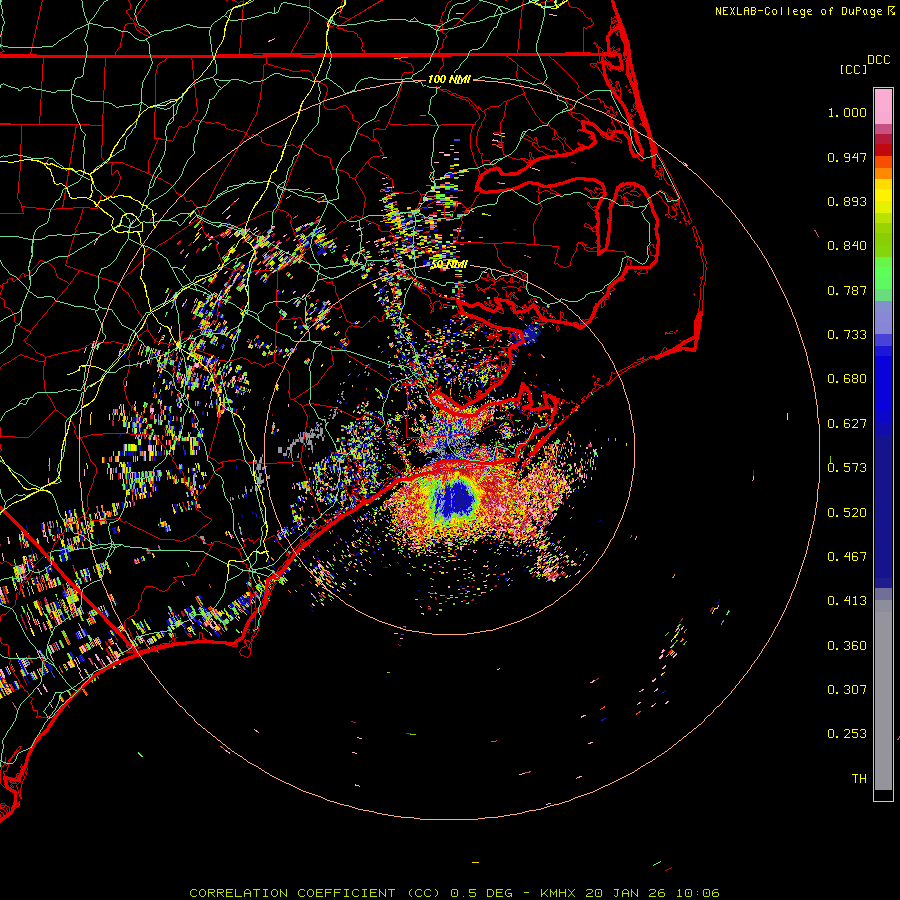The width and height of the screenshot is (900, 900).
Task: Pick the pink segment of the color bar
Action: tap(883, 106)
